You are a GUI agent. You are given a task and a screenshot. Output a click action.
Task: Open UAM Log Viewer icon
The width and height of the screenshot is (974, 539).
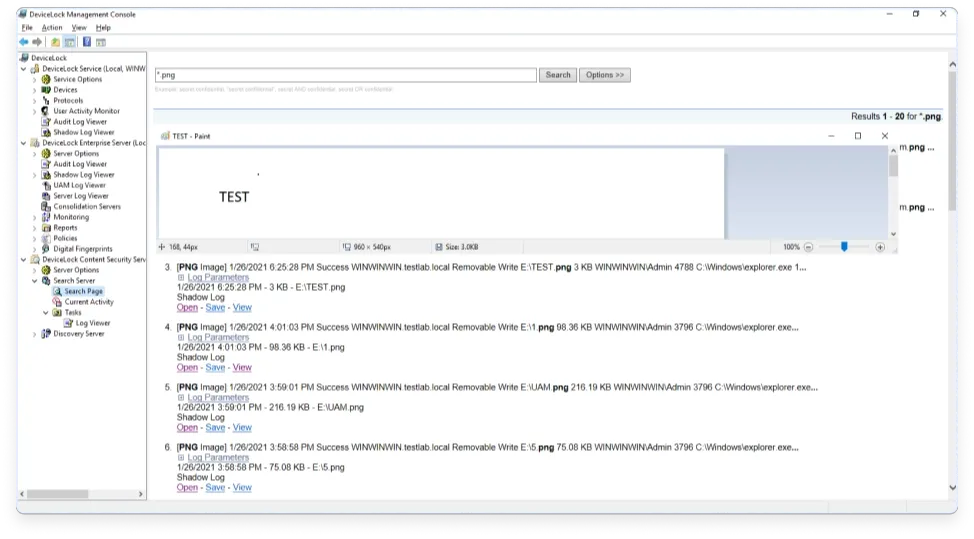[46, 185]
